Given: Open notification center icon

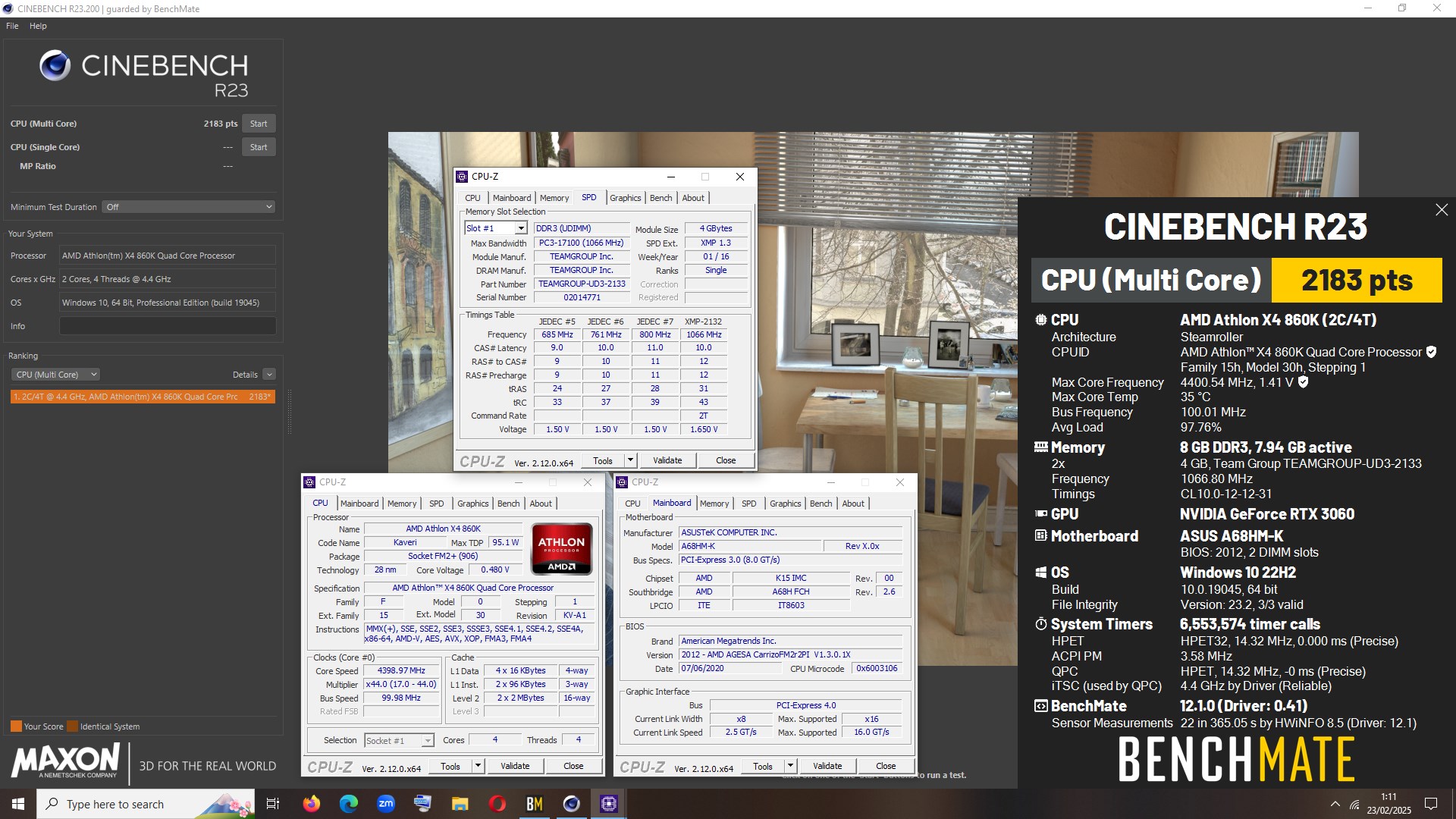Looking at the screenshot, I should 1431,804.
